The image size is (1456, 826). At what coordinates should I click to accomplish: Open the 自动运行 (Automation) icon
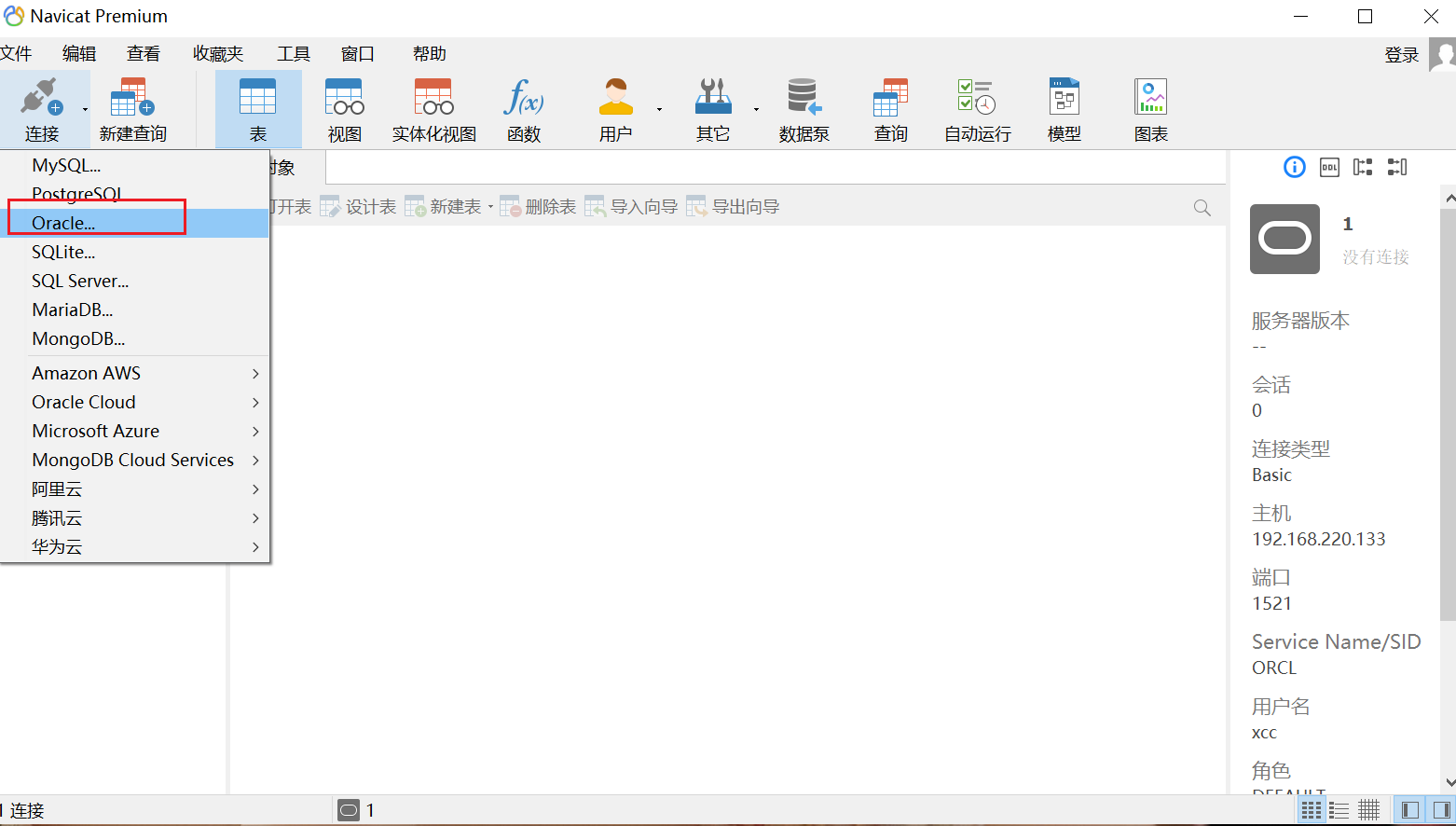point(976,107)
